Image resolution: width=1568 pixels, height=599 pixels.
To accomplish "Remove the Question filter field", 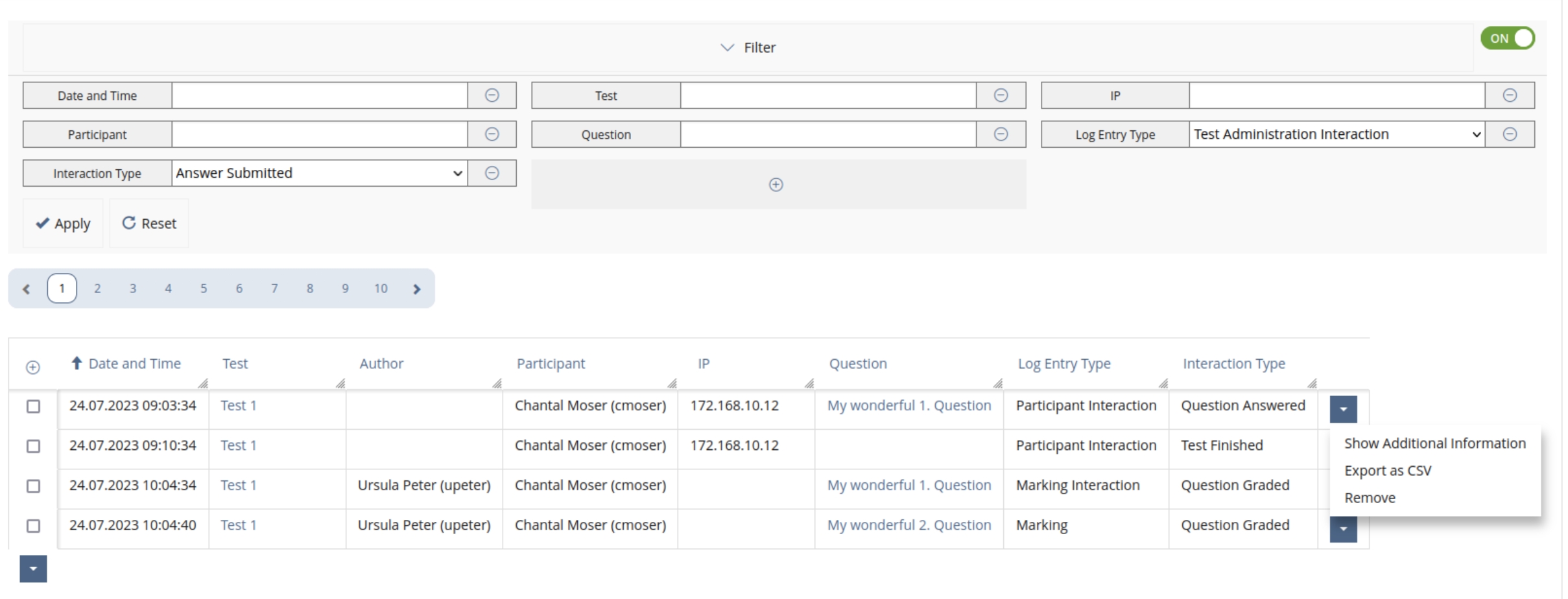I will pos(1001,134).
